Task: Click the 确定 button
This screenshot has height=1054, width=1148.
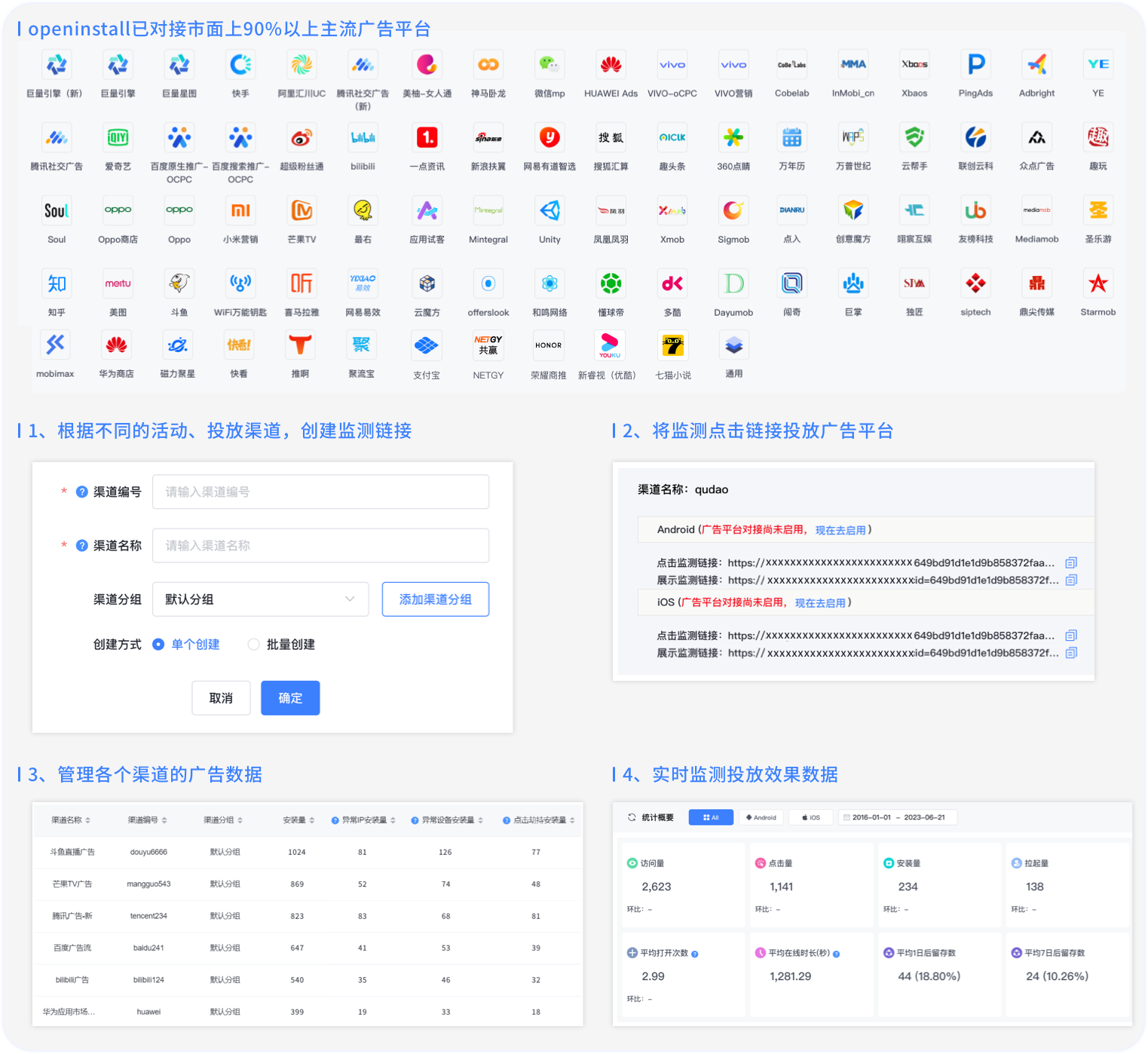Action: pos(290,698)
